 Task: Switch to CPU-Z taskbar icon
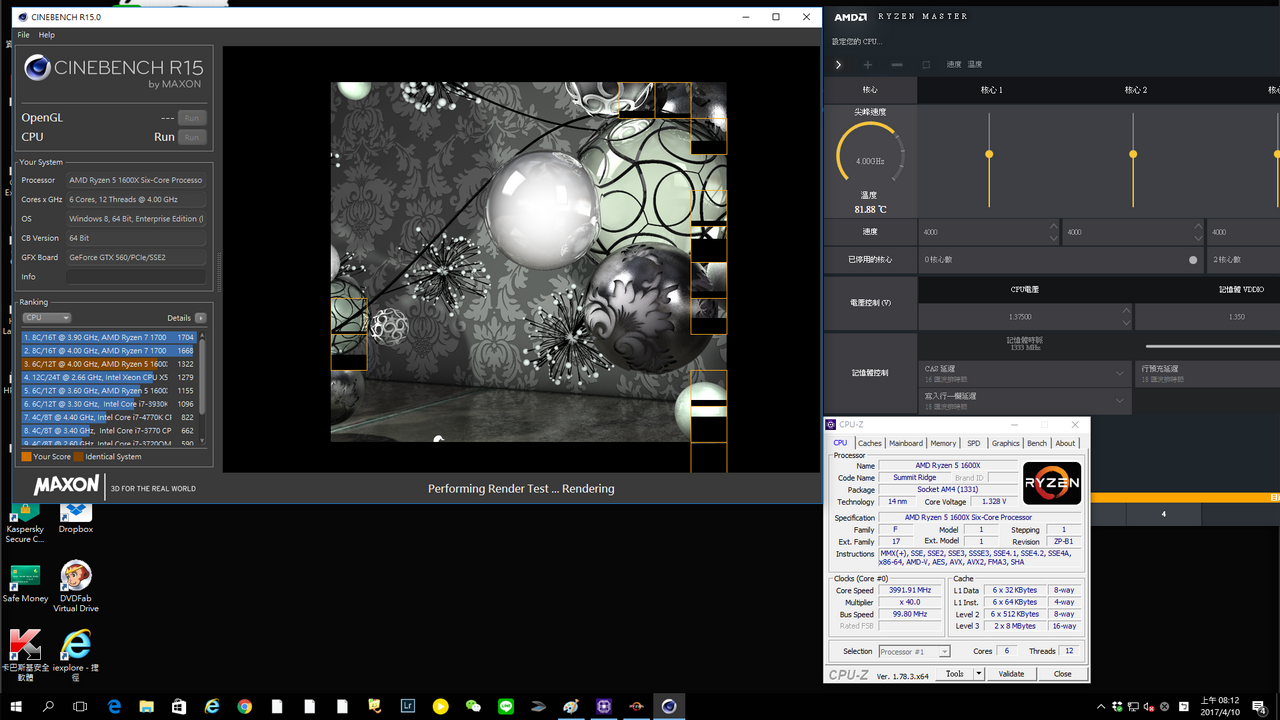tap(604, 706)
